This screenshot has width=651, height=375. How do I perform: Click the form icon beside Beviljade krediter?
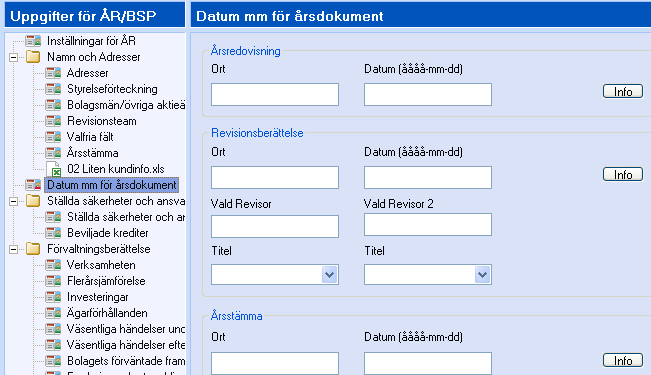(53, 233)
